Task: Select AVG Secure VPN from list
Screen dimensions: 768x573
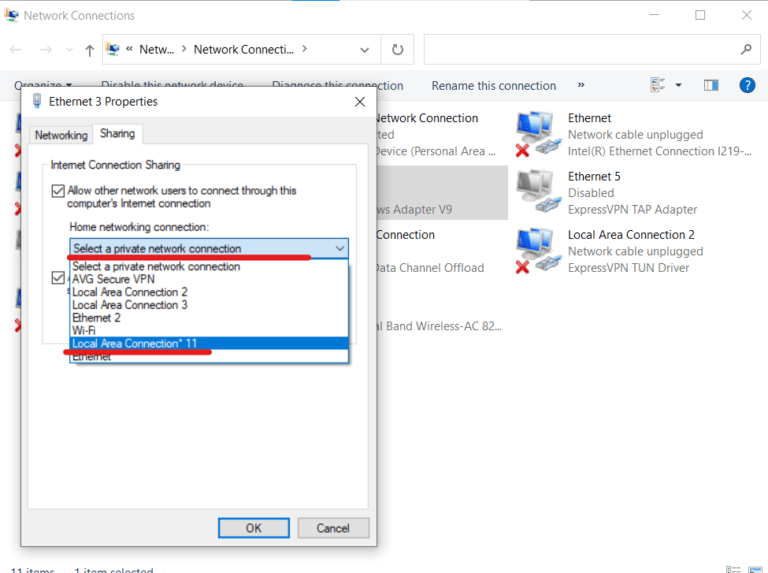Action: (113, 280)
